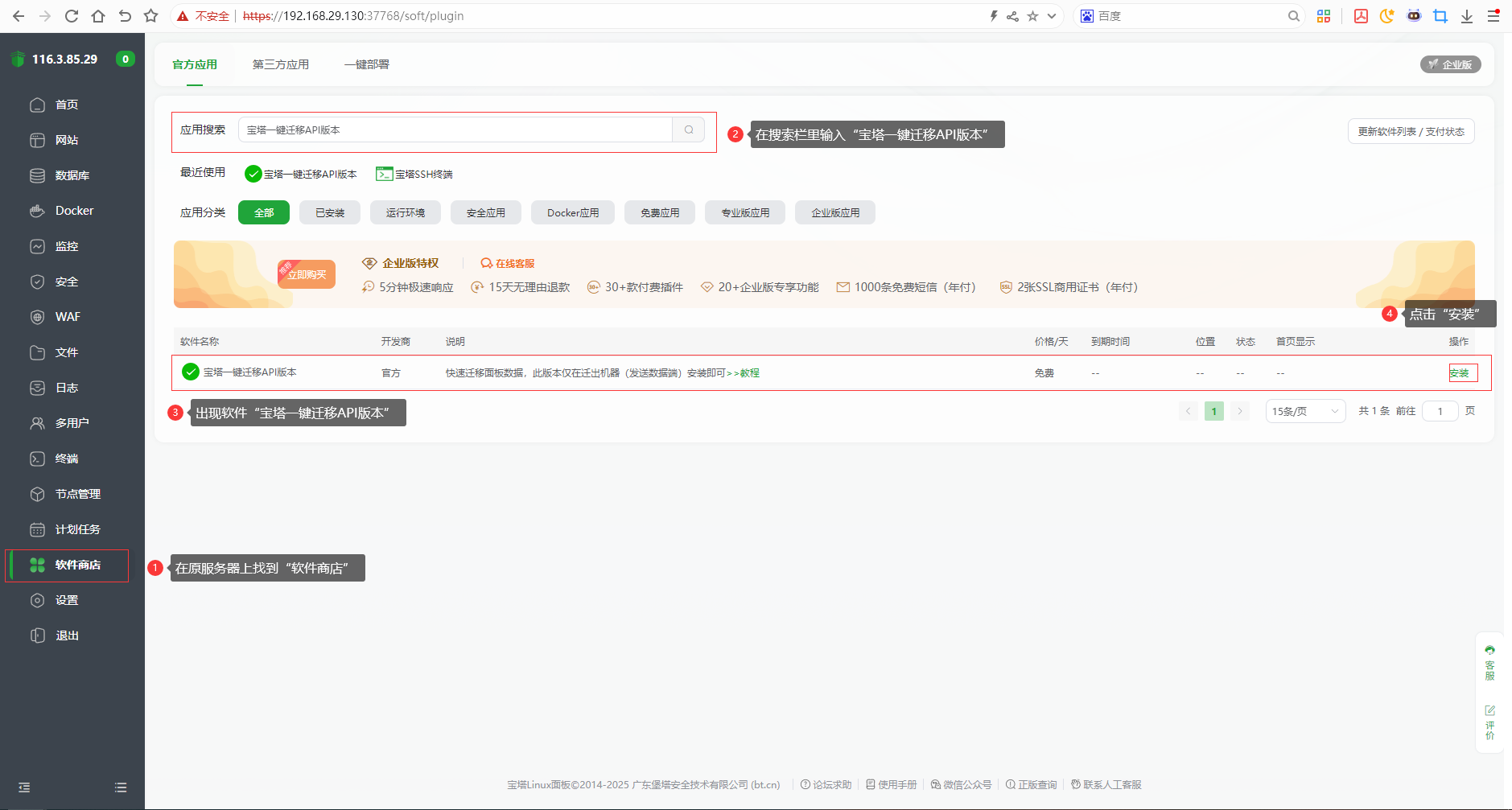
Task: Open the 监控 monitoring panel
Action: point(67,245)
